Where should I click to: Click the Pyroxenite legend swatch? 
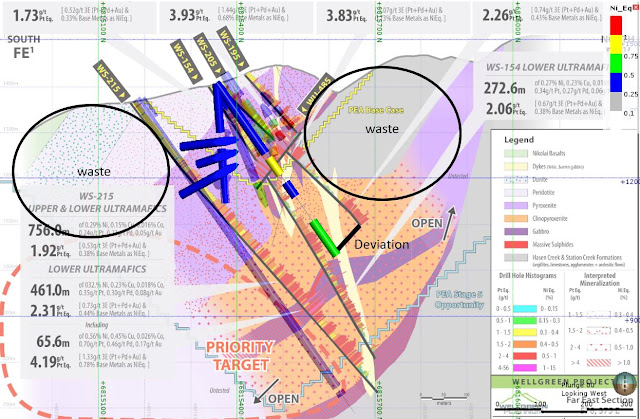(x=516, y=205)
